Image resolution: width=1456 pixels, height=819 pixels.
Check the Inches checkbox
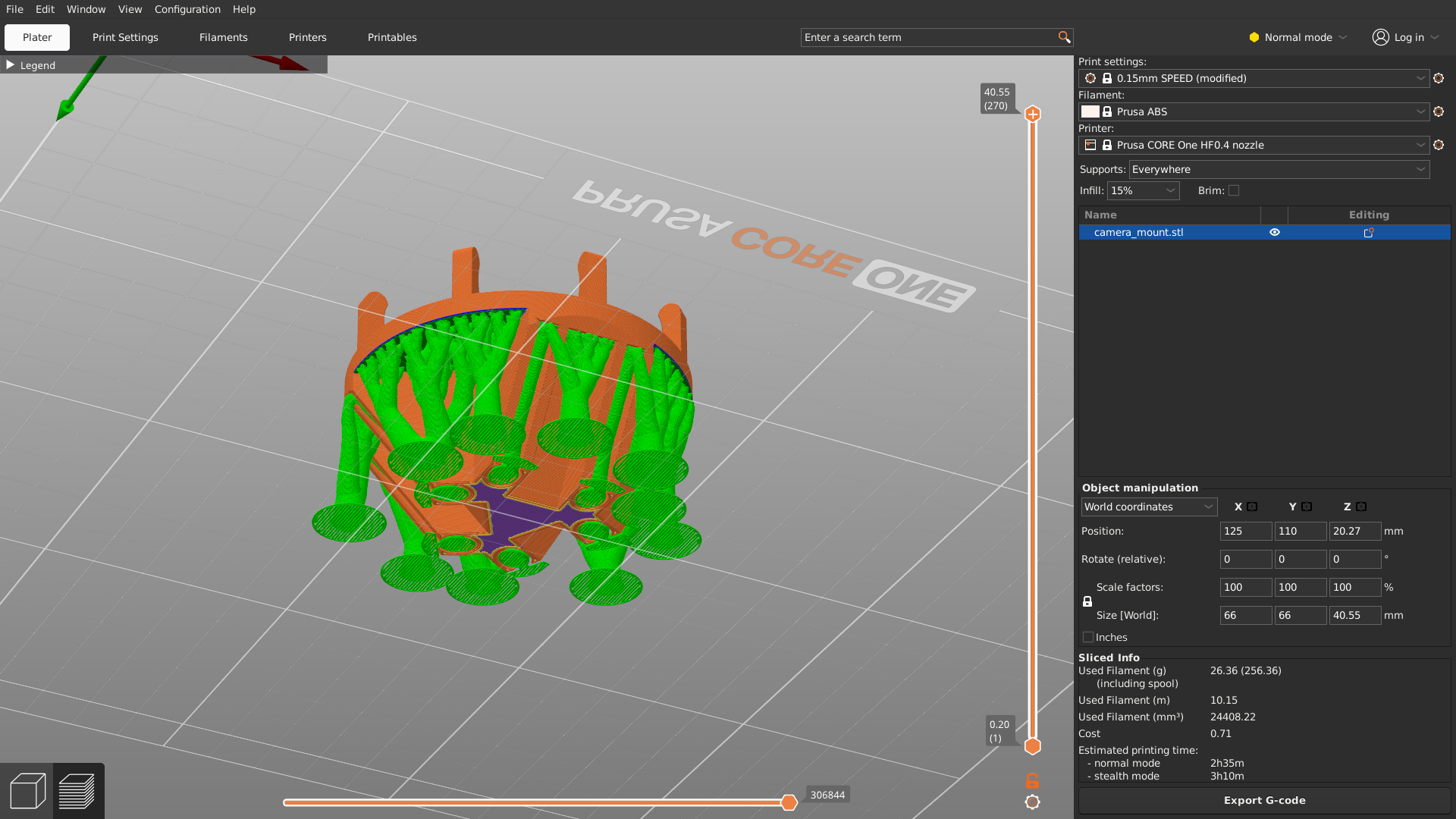1088,637
